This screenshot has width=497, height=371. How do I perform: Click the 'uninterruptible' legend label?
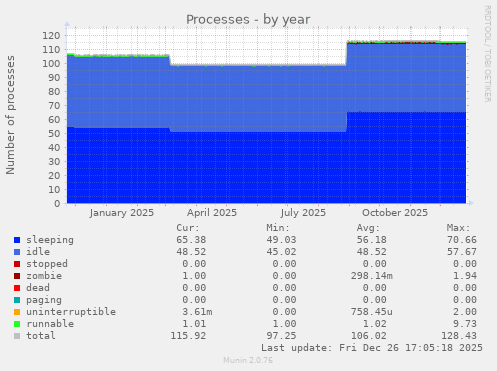[x=71, y=312]
